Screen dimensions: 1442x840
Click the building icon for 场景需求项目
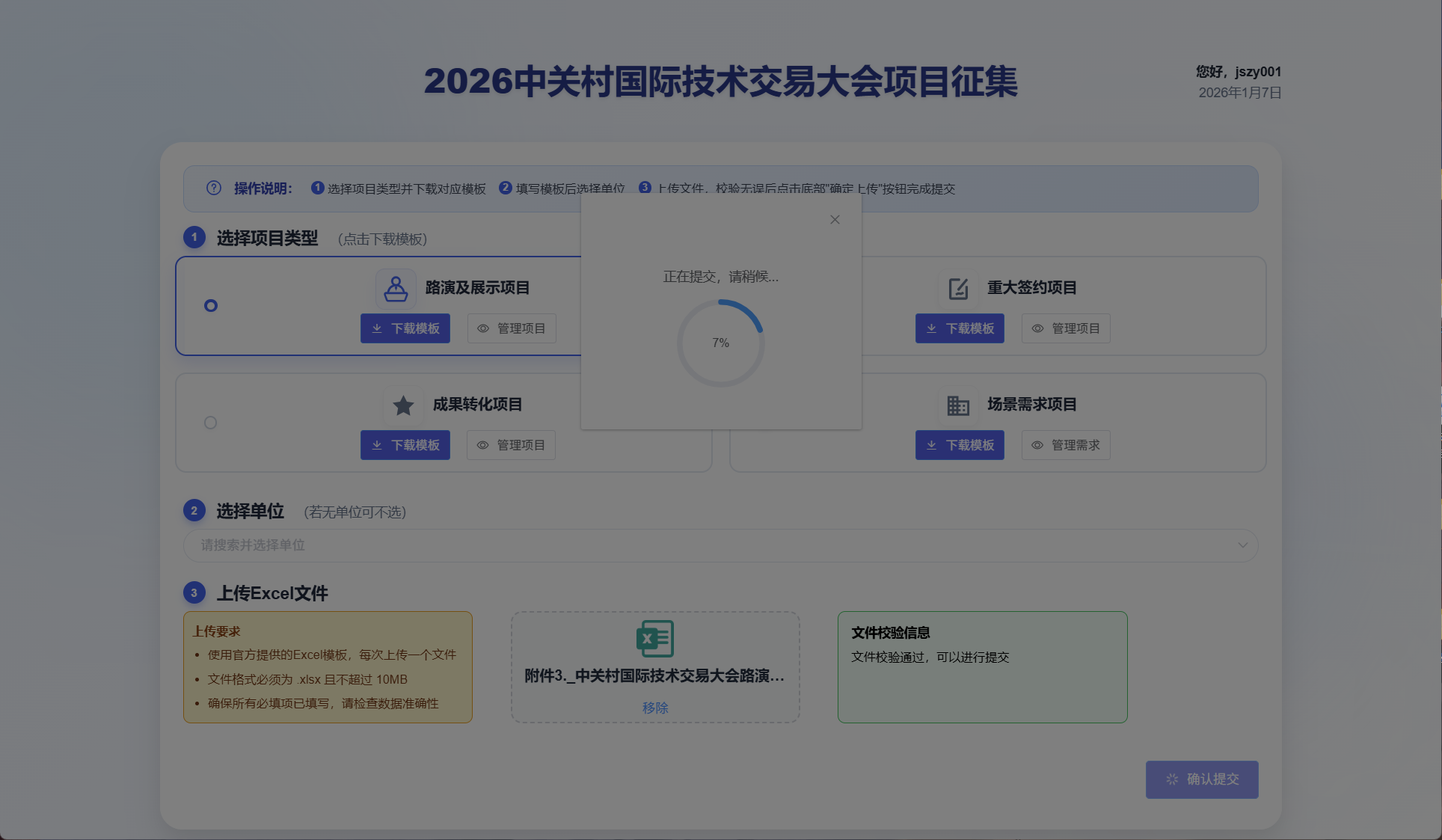(x=958, y=405)
